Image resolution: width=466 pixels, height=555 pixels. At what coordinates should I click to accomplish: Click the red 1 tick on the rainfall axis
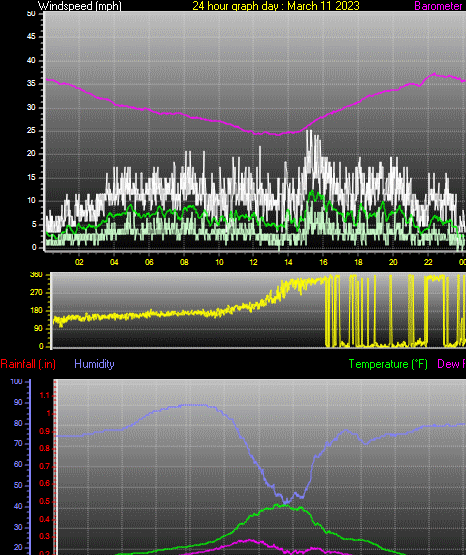tap(48, 413)
